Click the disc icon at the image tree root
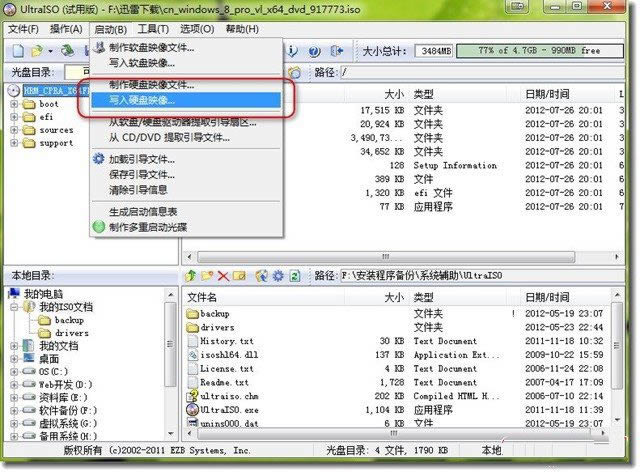The image size is (640, 472). [14, 90]
